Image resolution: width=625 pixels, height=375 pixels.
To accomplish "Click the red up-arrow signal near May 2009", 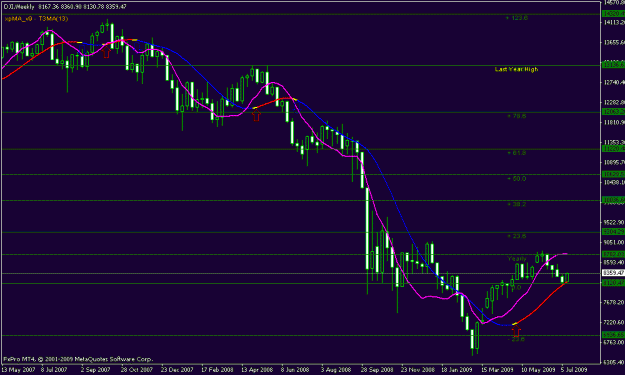I will [516, 331].
